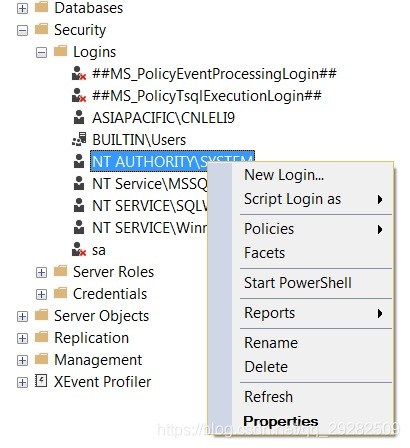This screenshot has height=448, width=410.
Task: Select the XEvent Profiler label
Action: pyautogui.click(x=102, y=382)
